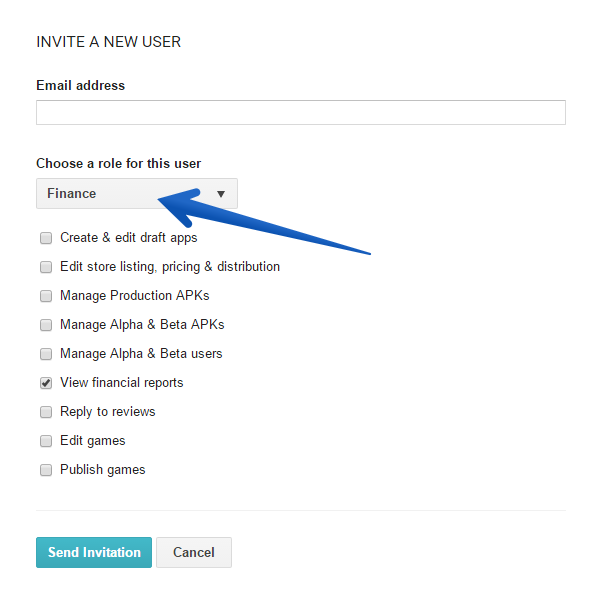Toggle the Reply to reviews checkbox
Viewport: 600px width, 590px height.
coord(46,412)
